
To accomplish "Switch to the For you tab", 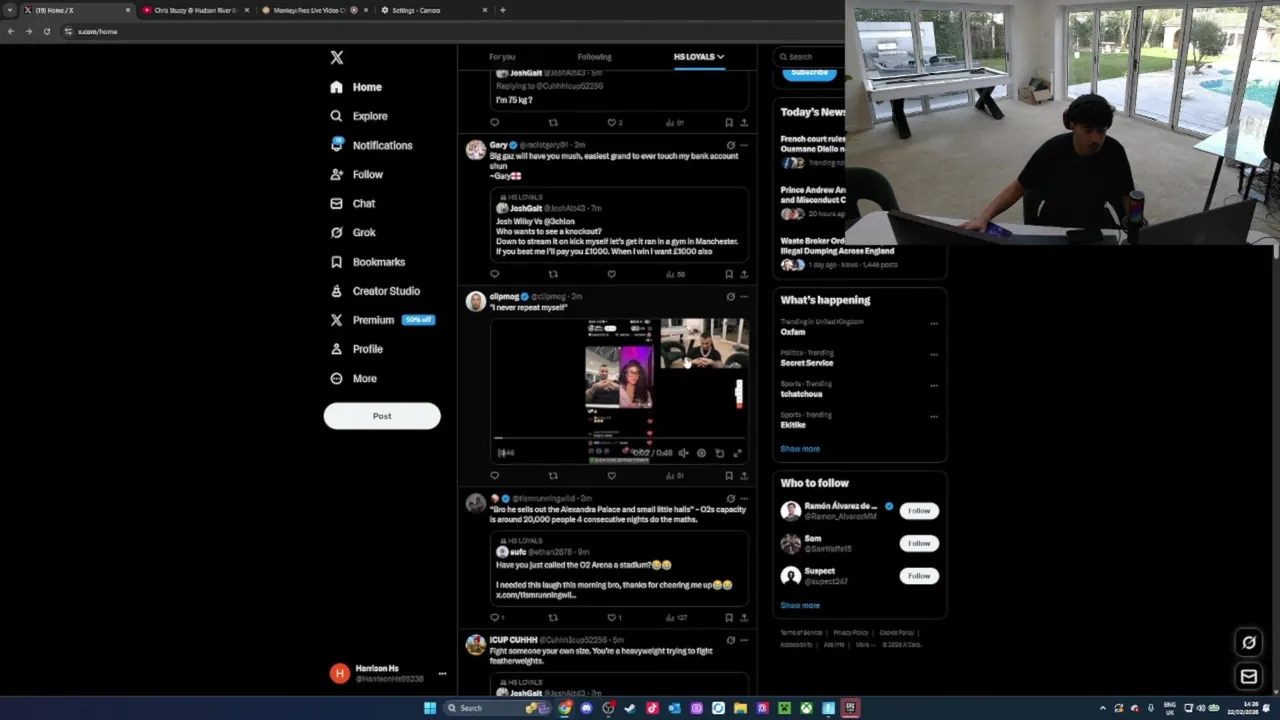I will (502, 57).
